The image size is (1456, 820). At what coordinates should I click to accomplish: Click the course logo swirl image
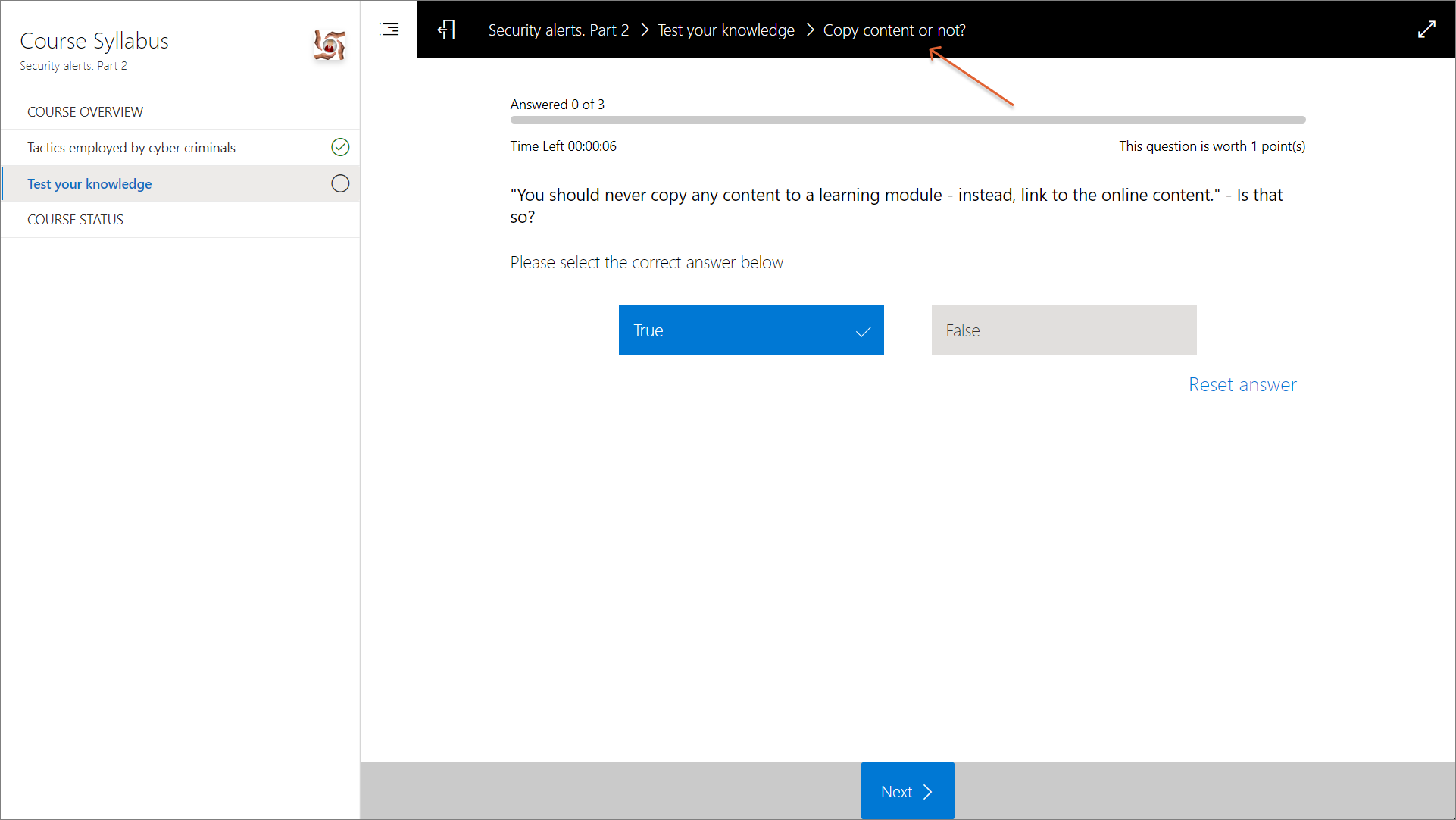[329, 45]
